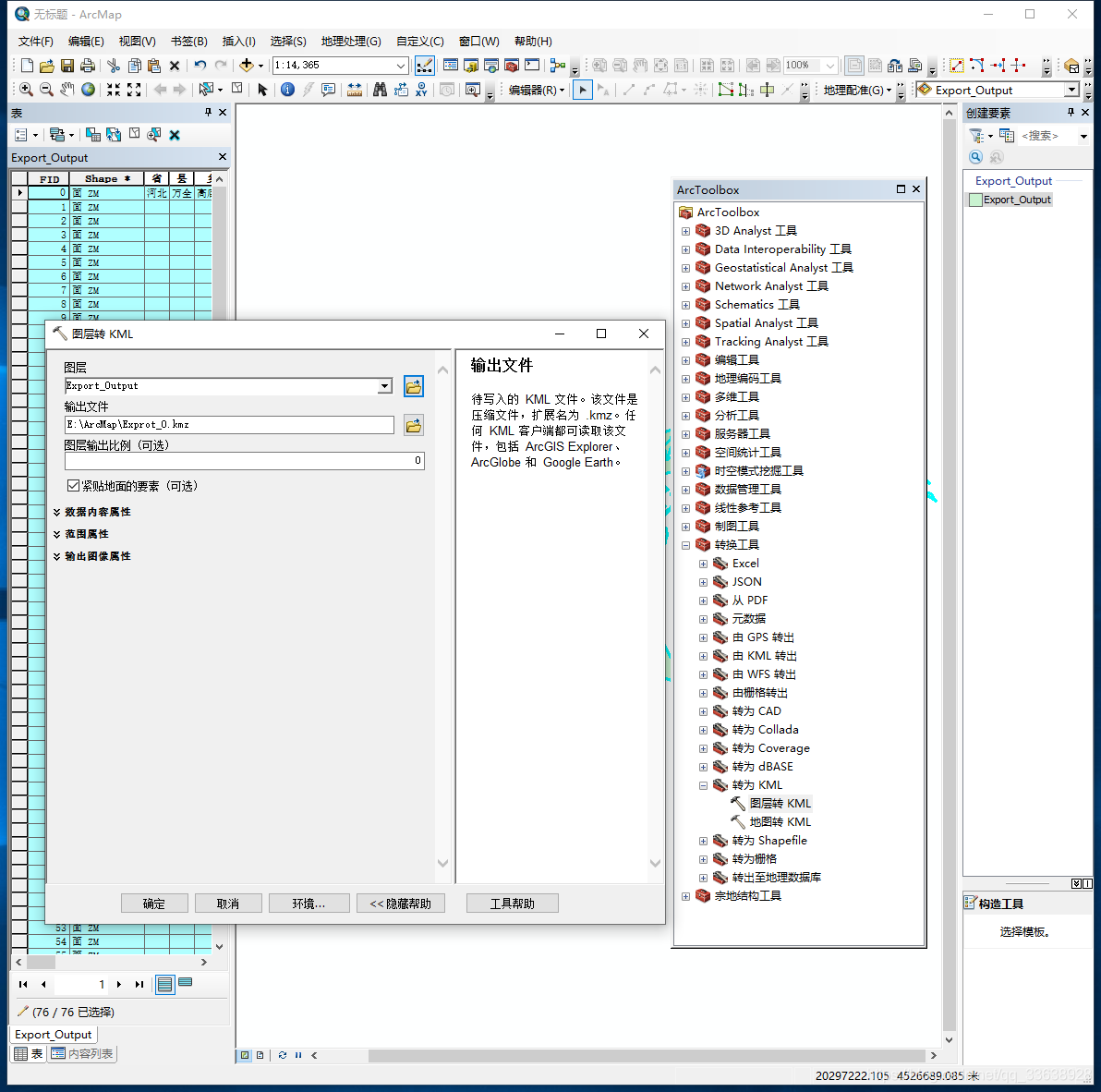Viewport: 1101px width, 1092px height.
Task: Click the 确定 button
Action: coord(153,904)
